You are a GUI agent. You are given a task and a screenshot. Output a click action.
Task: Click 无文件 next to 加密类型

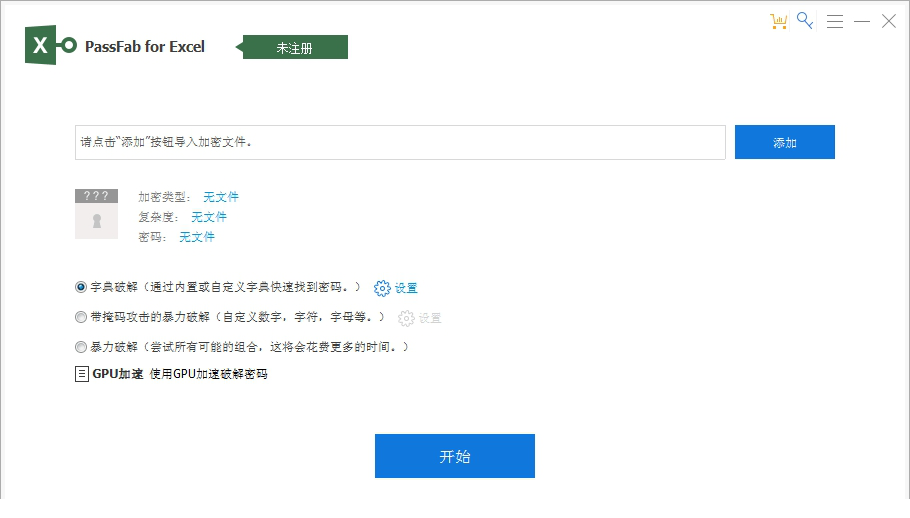(x=221, y=197)
